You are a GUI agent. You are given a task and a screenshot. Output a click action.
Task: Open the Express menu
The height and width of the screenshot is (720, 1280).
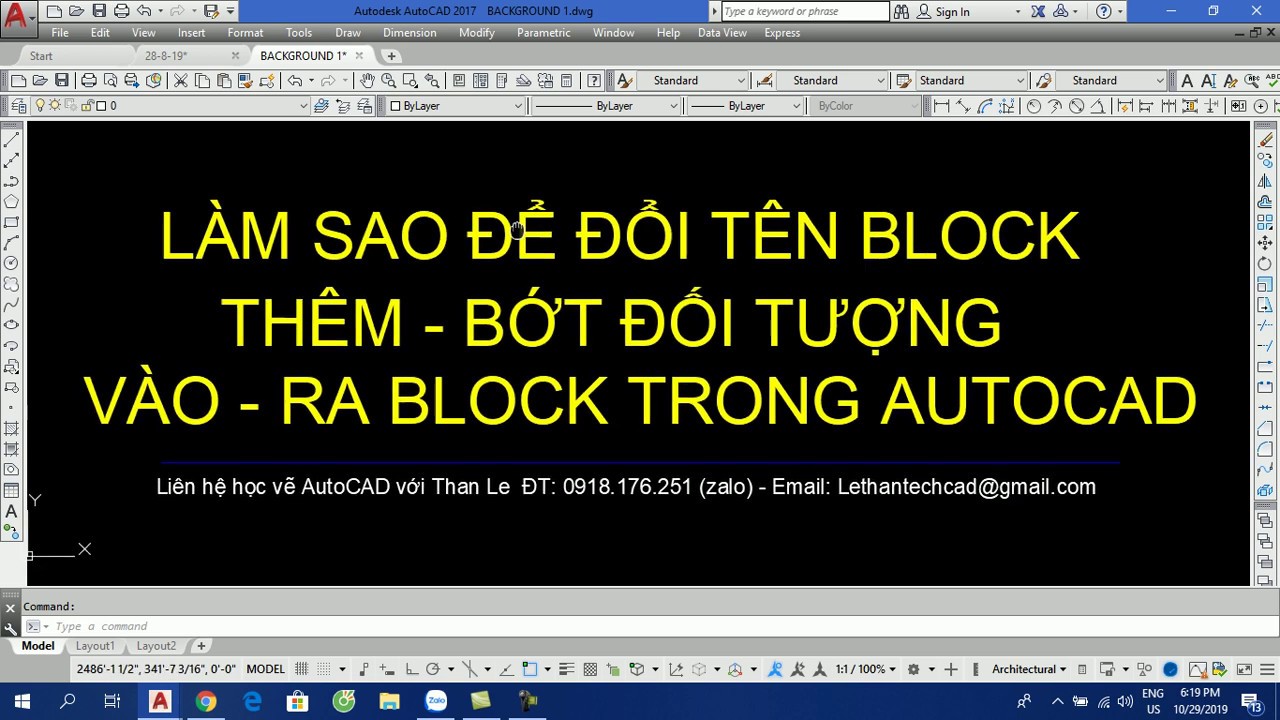point(782,33)
